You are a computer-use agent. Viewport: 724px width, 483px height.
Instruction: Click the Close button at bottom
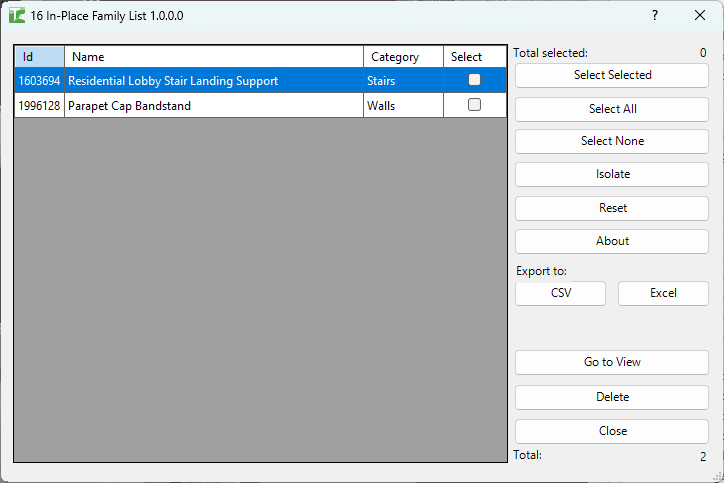click(612, 431)
